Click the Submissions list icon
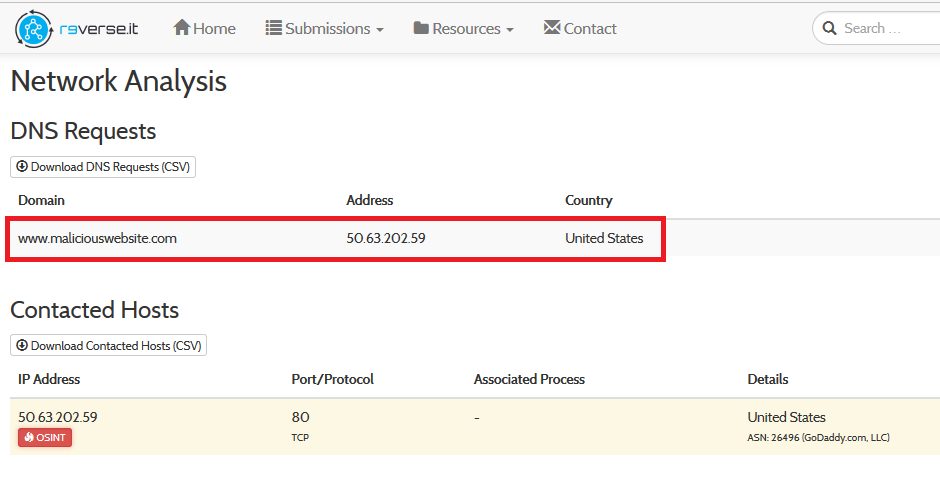 (273, 28)
